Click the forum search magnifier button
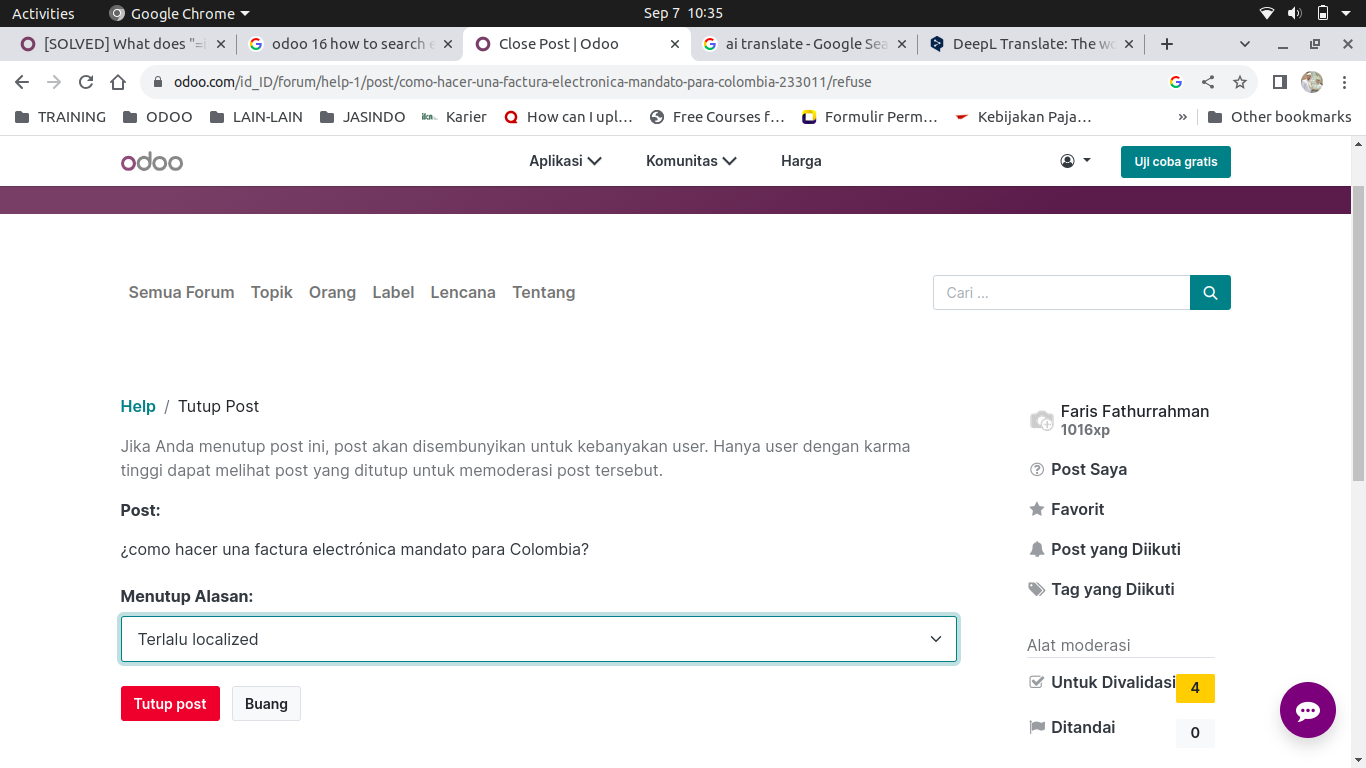This screenshot has width=1366, height=768. pos(1210,293)
